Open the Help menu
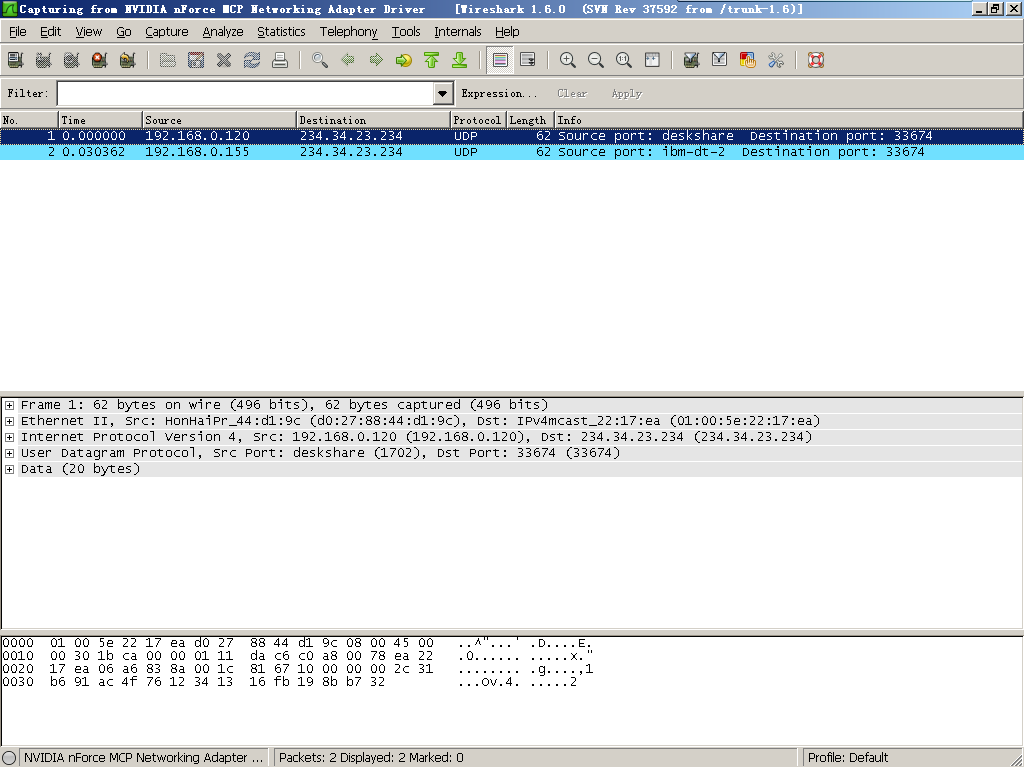 coord(507,31)
